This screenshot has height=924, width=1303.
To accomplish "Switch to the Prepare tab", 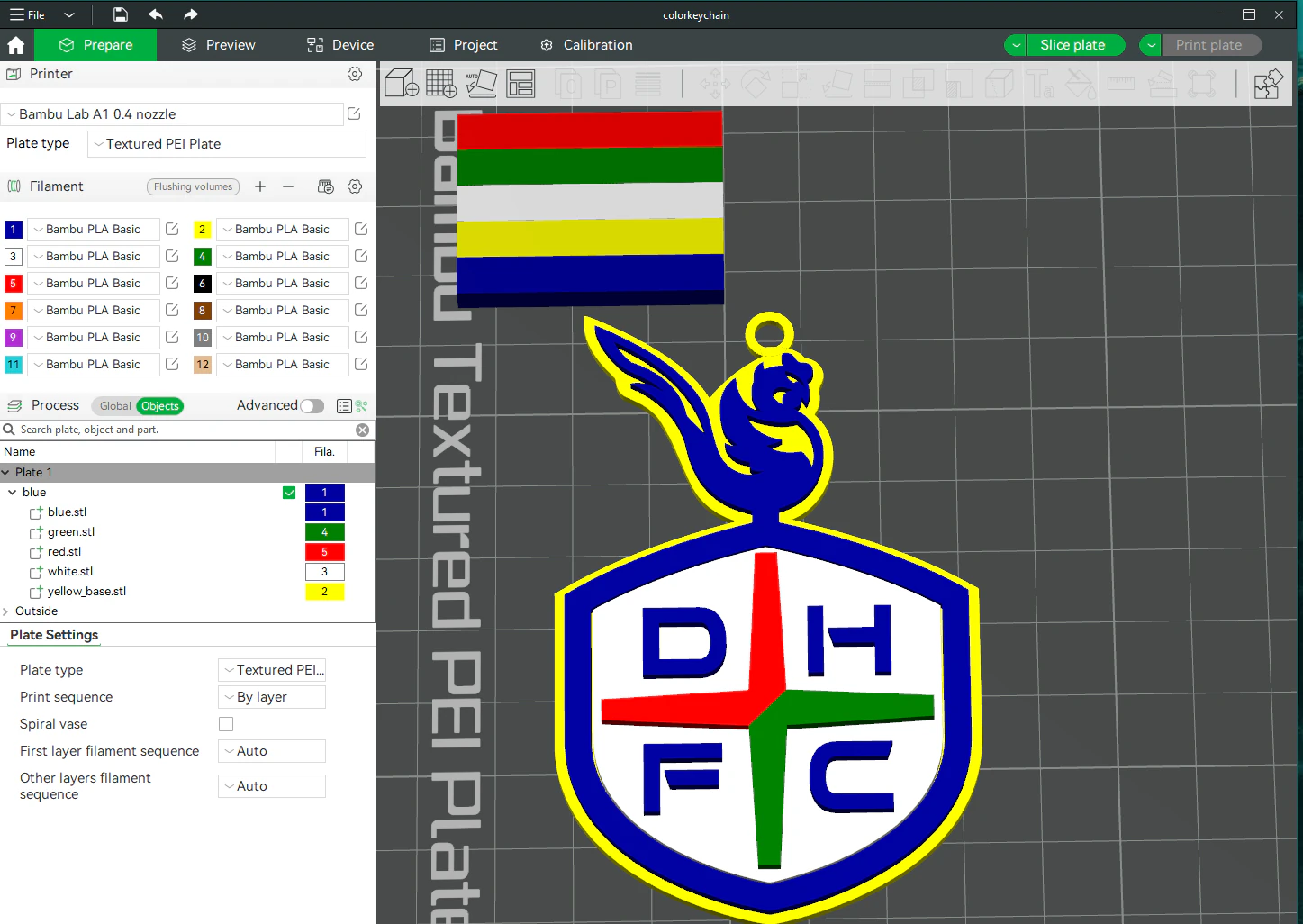I will 95,45.
